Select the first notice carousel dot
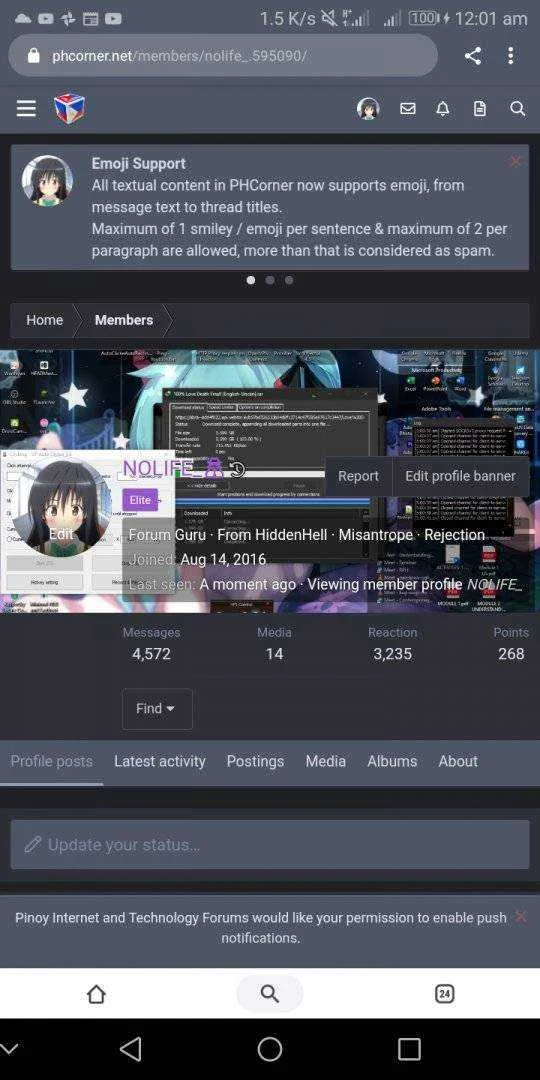This screenshot has height=1080, width=540. (251, 280)
